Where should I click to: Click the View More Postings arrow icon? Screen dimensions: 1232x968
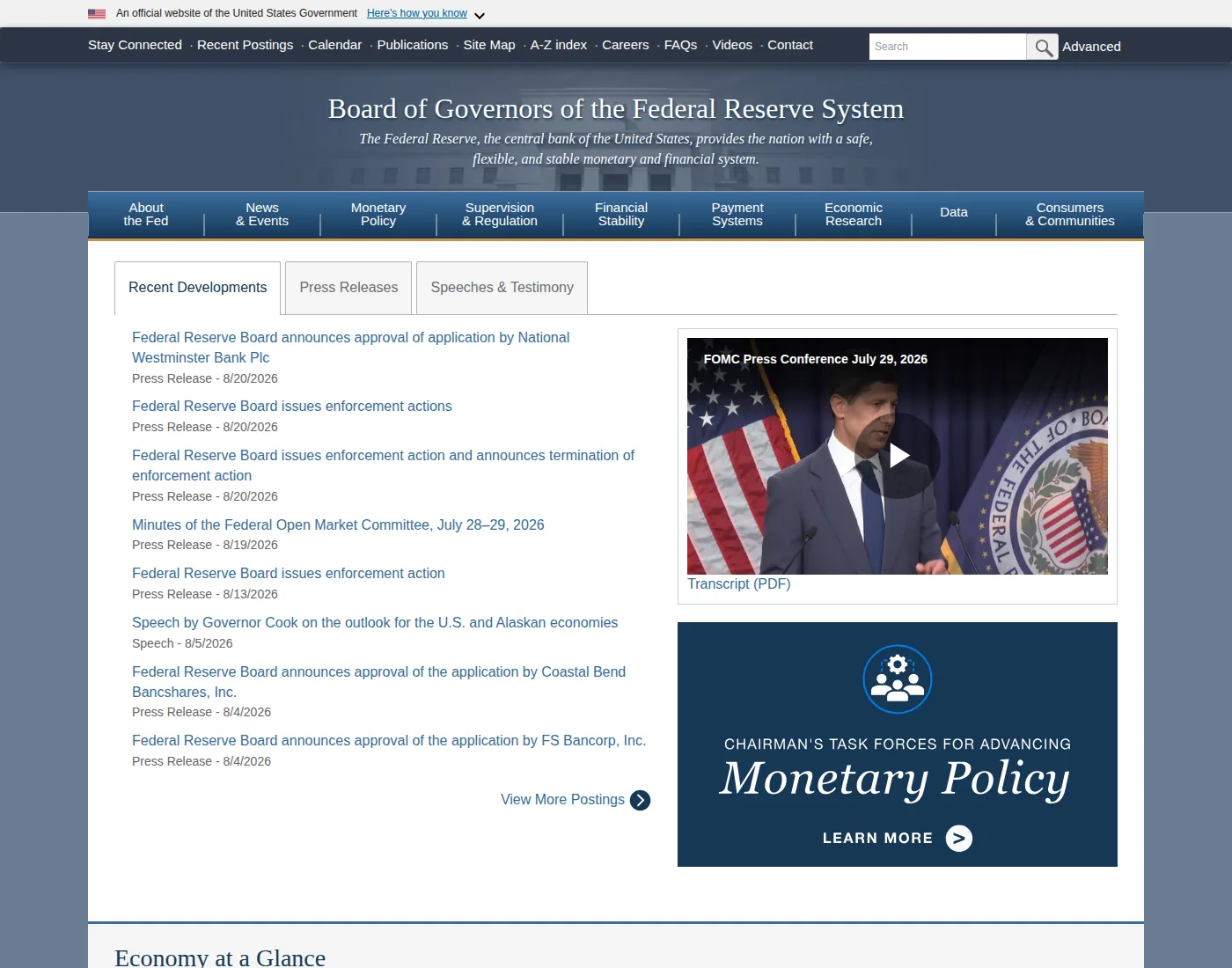(x=641, y=800)
